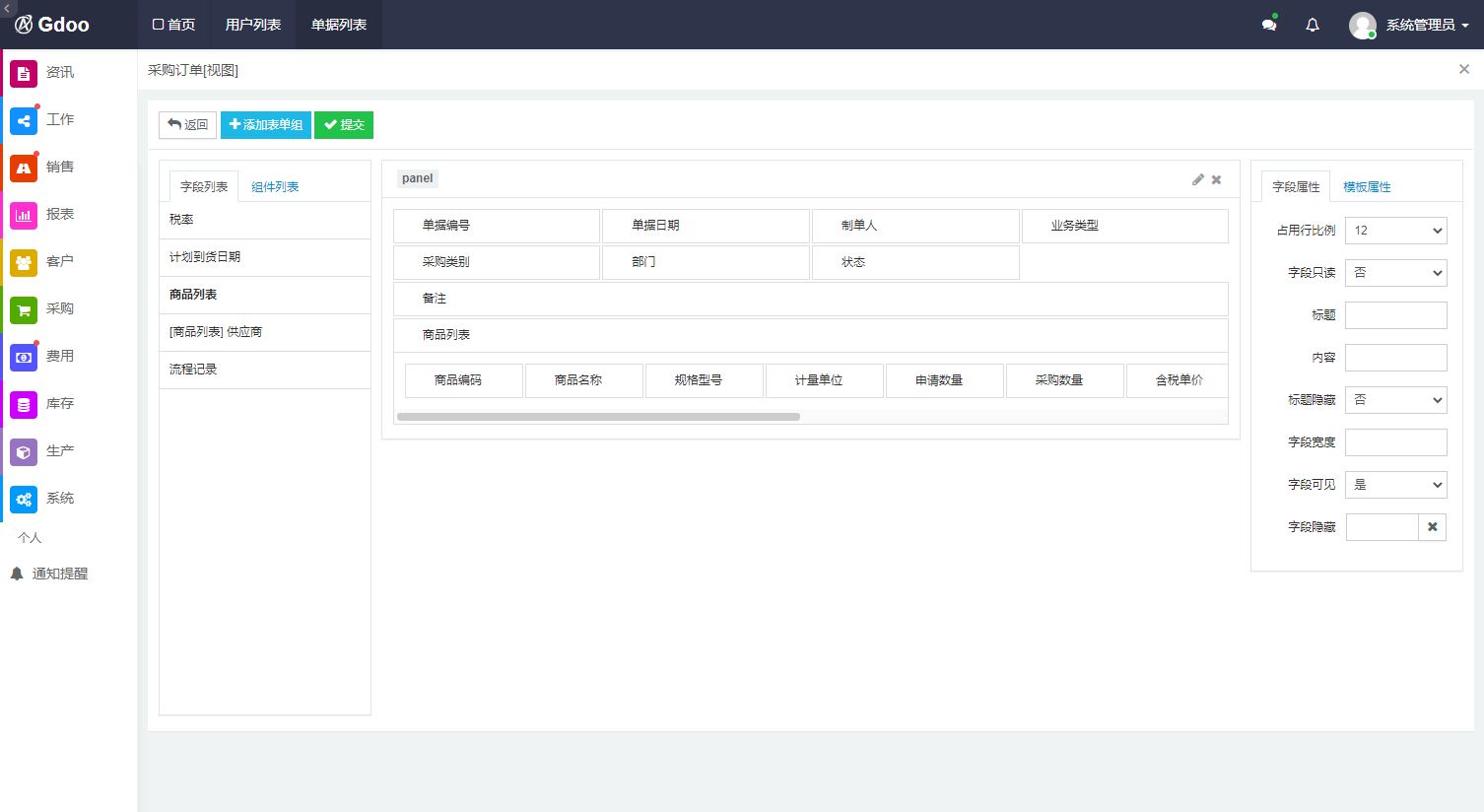1484x812 pixels.
Task: Open 系统管理员 user menu
Action: [x=1409, y=25]
